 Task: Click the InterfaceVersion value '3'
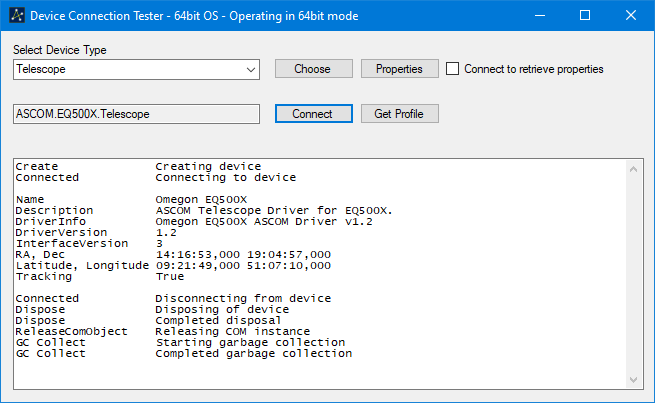[x=159, y=243]
